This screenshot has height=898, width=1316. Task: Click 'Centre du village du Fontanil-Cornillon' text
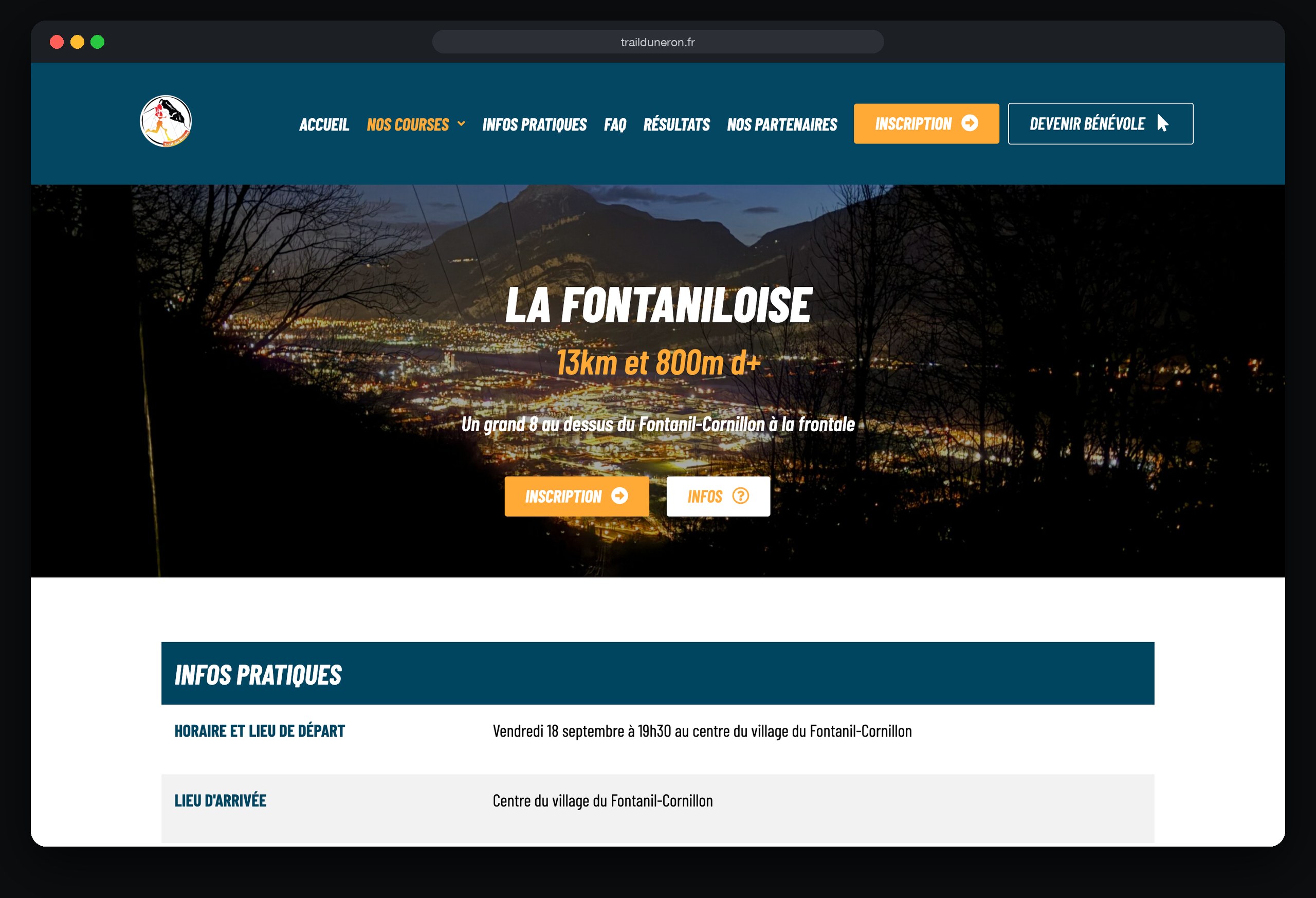coord(602,801)
